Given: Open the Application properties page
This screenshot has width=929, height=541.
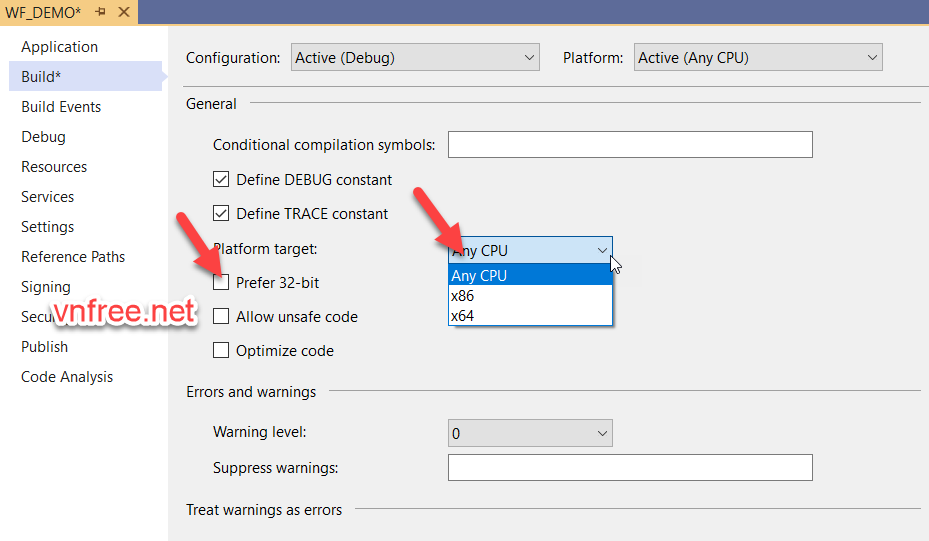Looking at the screenshot, I should tap(59, 47).
